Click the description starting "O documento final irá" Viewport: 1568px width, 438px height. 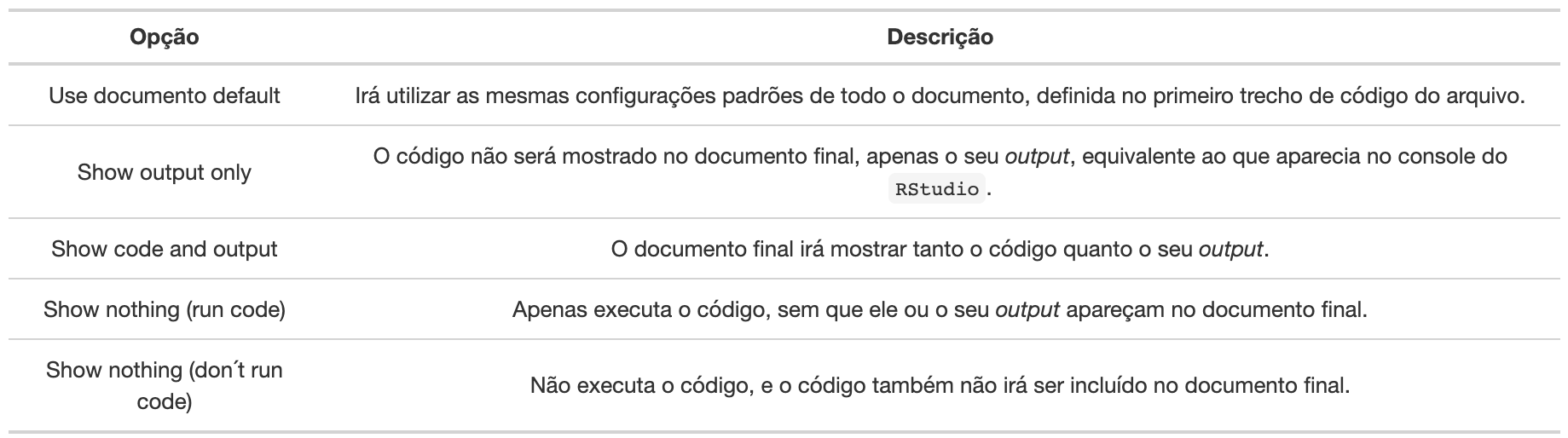pos(940,250)
